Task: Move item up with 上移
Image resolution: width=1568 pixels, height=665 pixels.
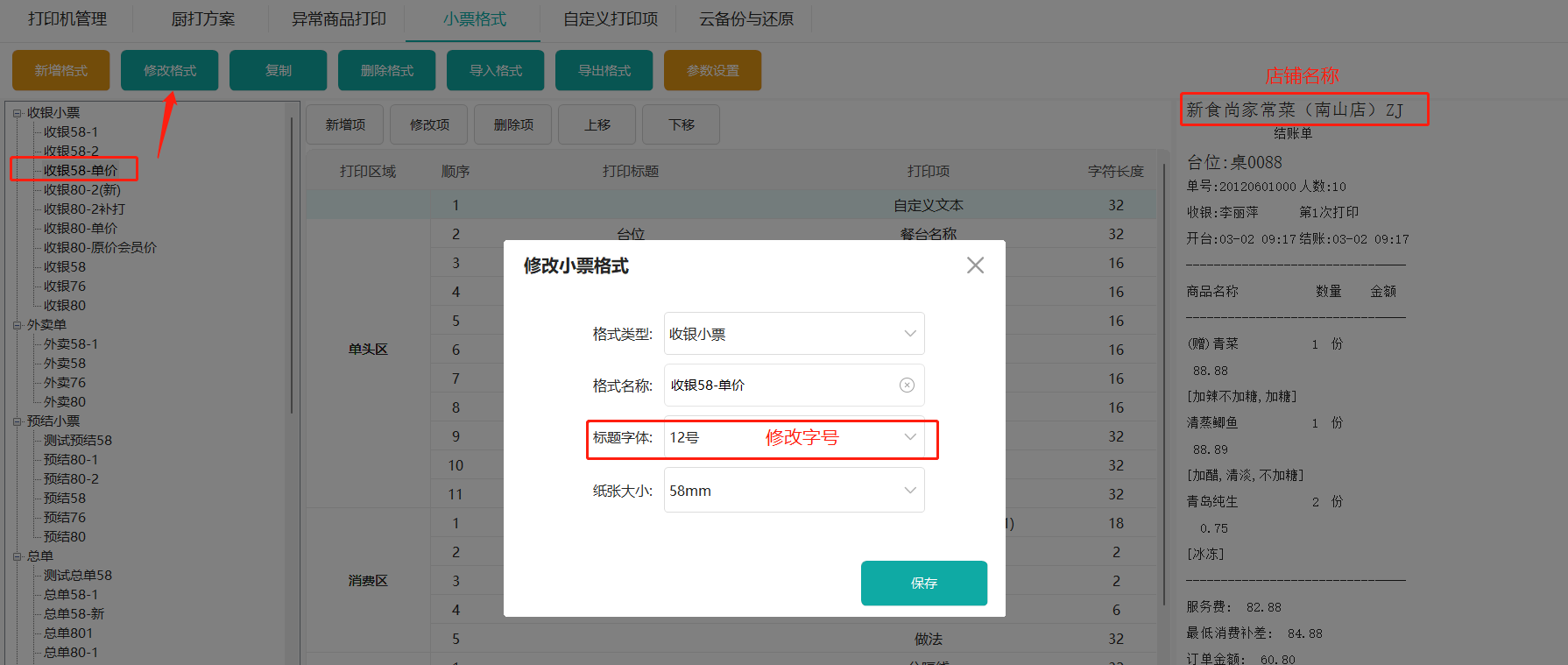Action: (597, 125)
